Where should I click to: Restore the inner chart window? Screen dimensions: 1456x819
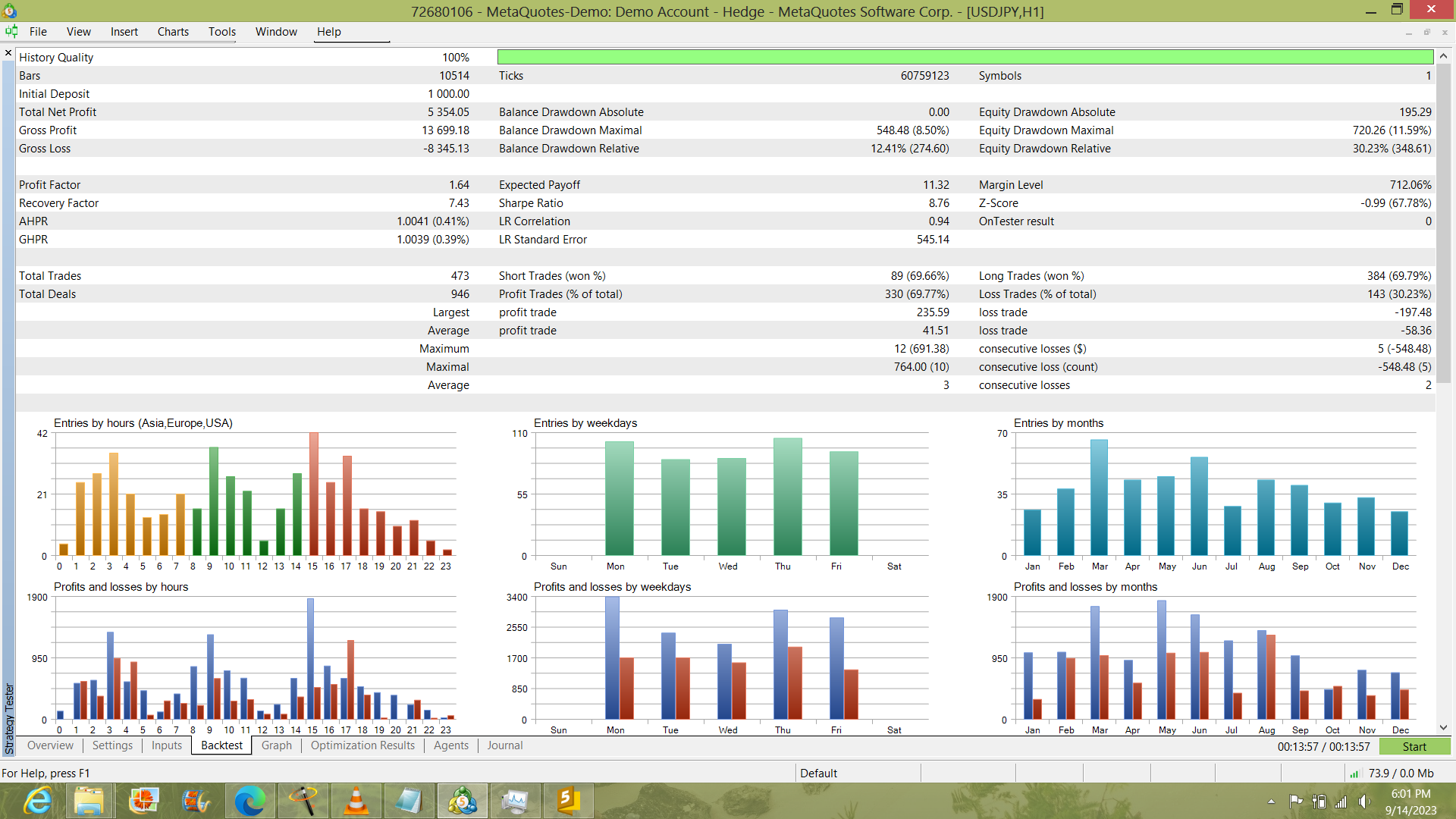point(1426,32)
